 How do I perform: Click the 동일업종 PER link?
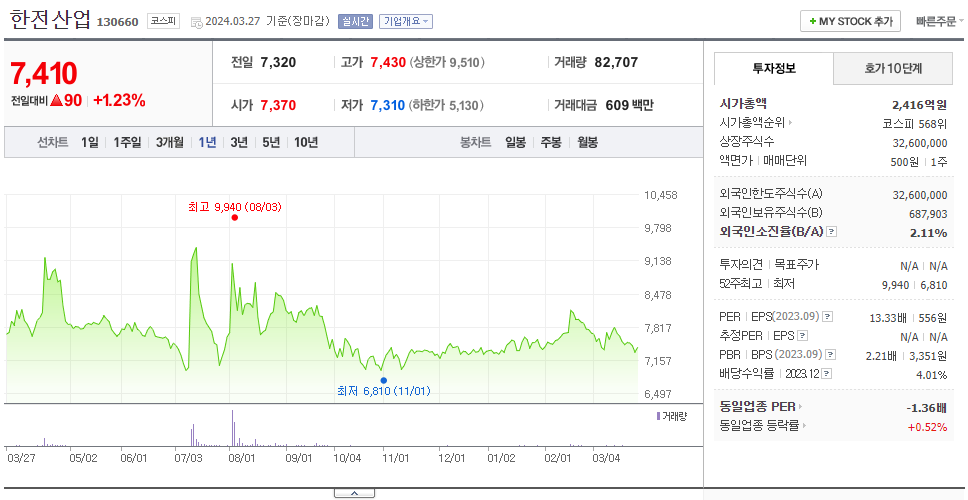tap(757, 407)
